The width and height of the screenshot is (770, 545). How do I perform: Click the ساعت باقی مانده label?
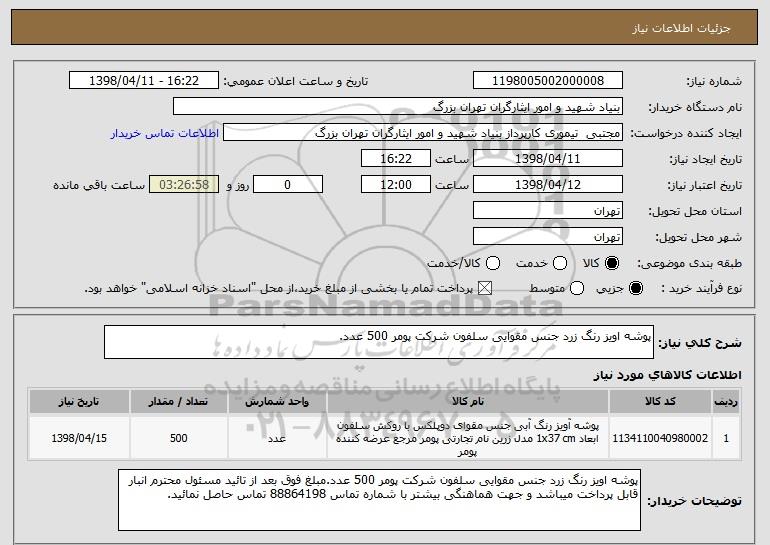point(99,185)
